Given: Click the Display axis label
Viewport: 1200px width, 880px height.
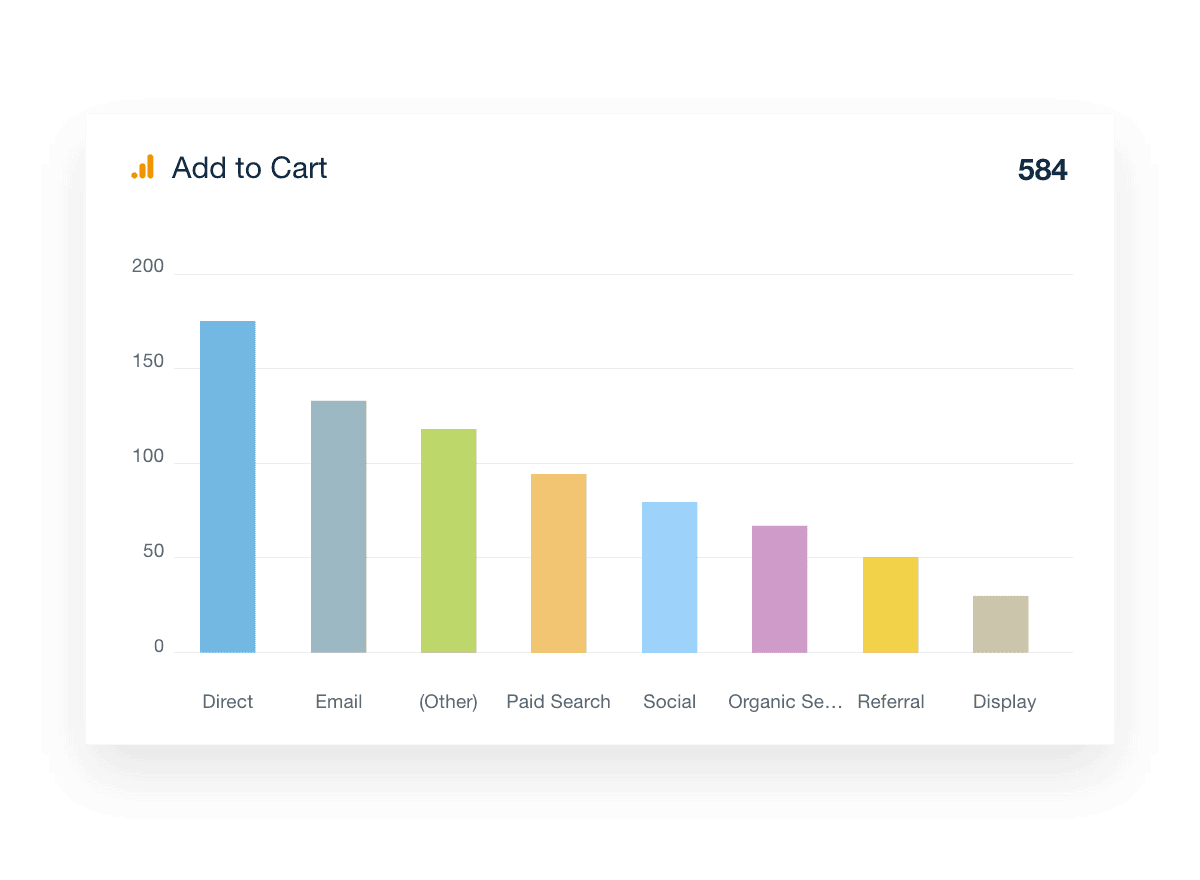Looking at the screenshot, I should 1004,702.
